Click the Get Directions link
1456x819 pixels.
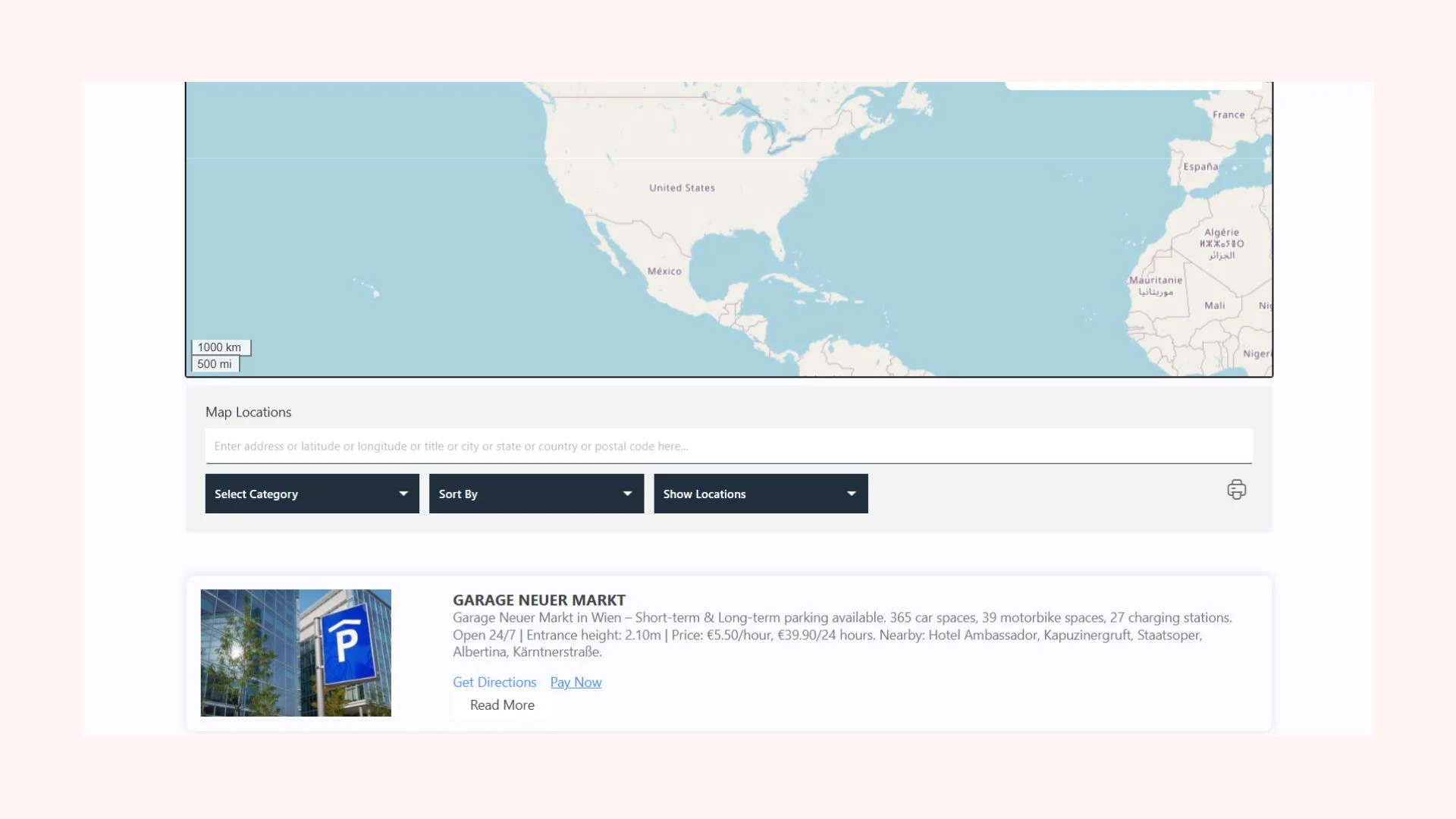click(494, 682)
